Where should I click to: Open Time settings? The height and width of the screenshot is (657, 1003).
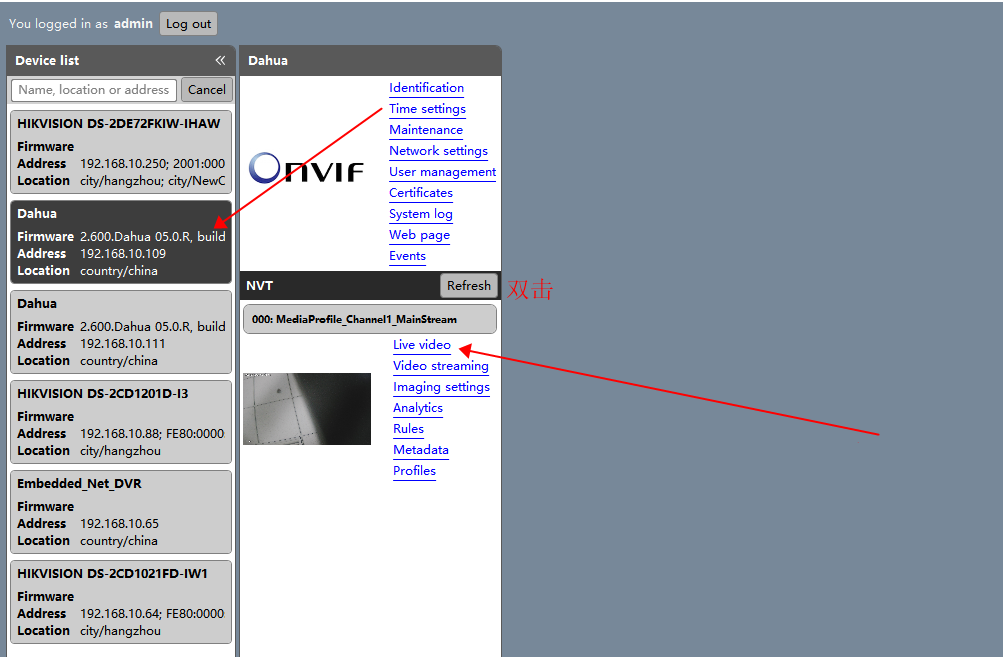coord(427,109)
